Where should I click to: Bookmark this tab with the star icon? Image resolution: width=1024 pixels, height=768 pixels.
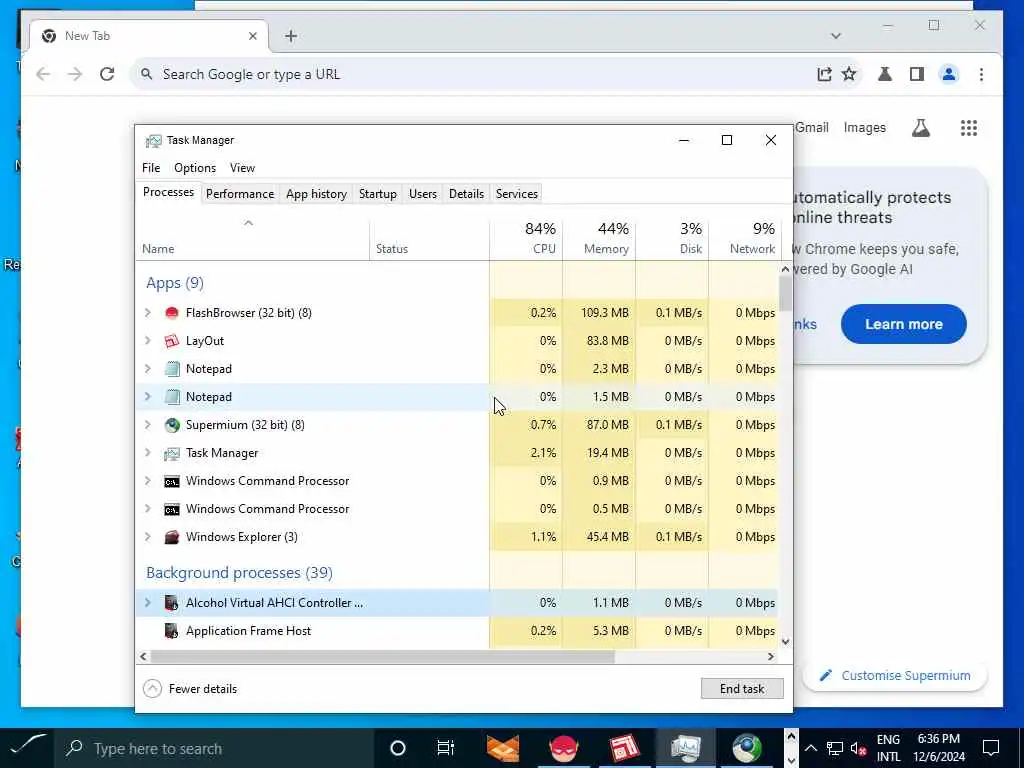pyautogui.click(x=849, y=74)
